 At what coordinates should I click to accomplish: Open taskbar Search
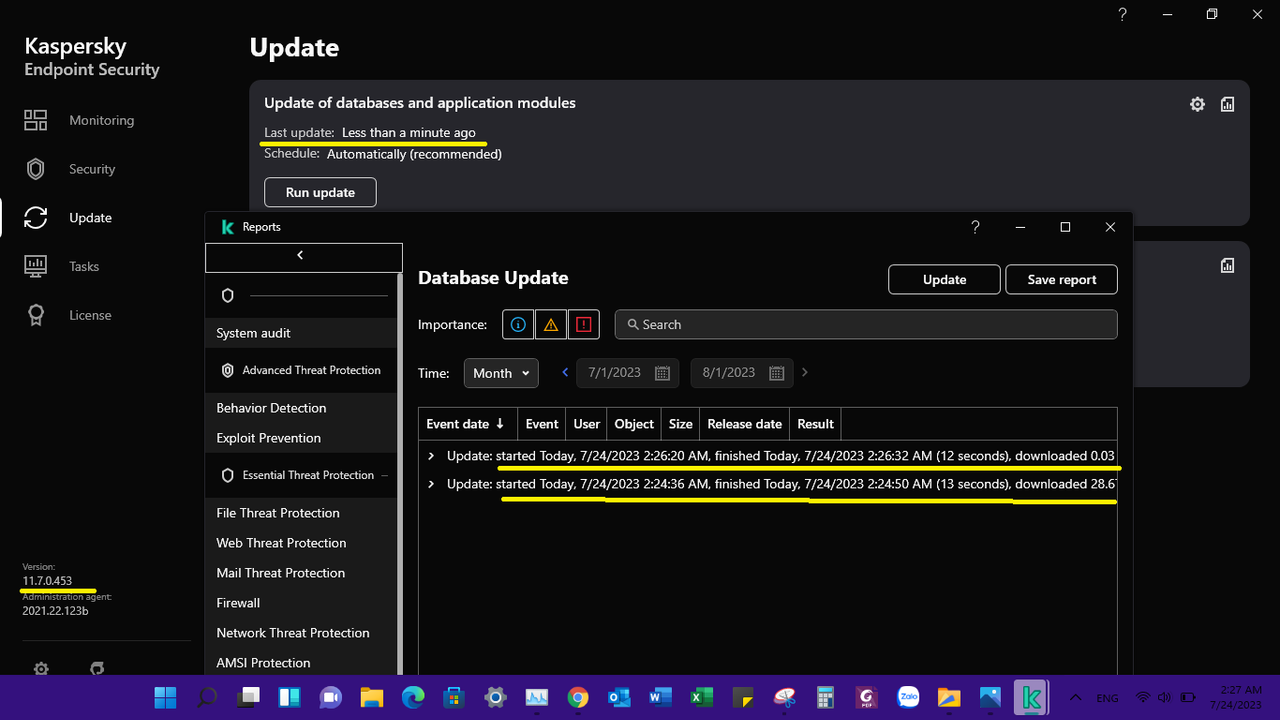[206, 697]
